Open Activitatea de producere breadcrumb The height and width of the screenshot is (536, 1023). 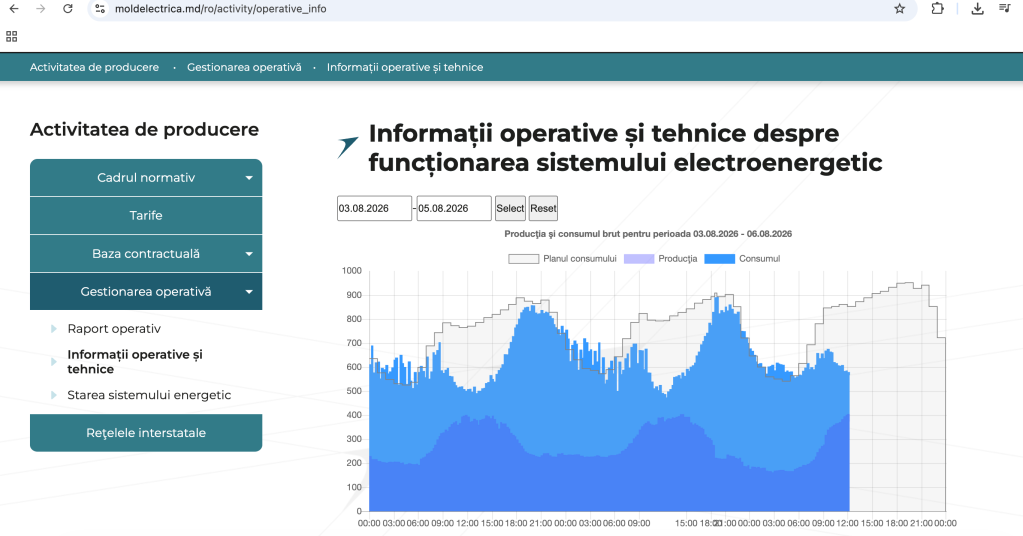[94, 67]
